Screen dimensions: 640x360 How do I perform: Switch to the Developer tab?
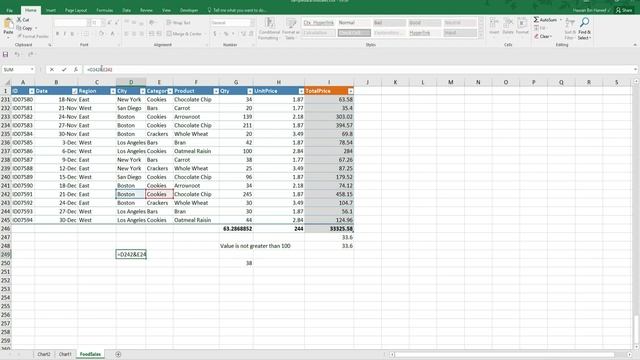(189, 10)
